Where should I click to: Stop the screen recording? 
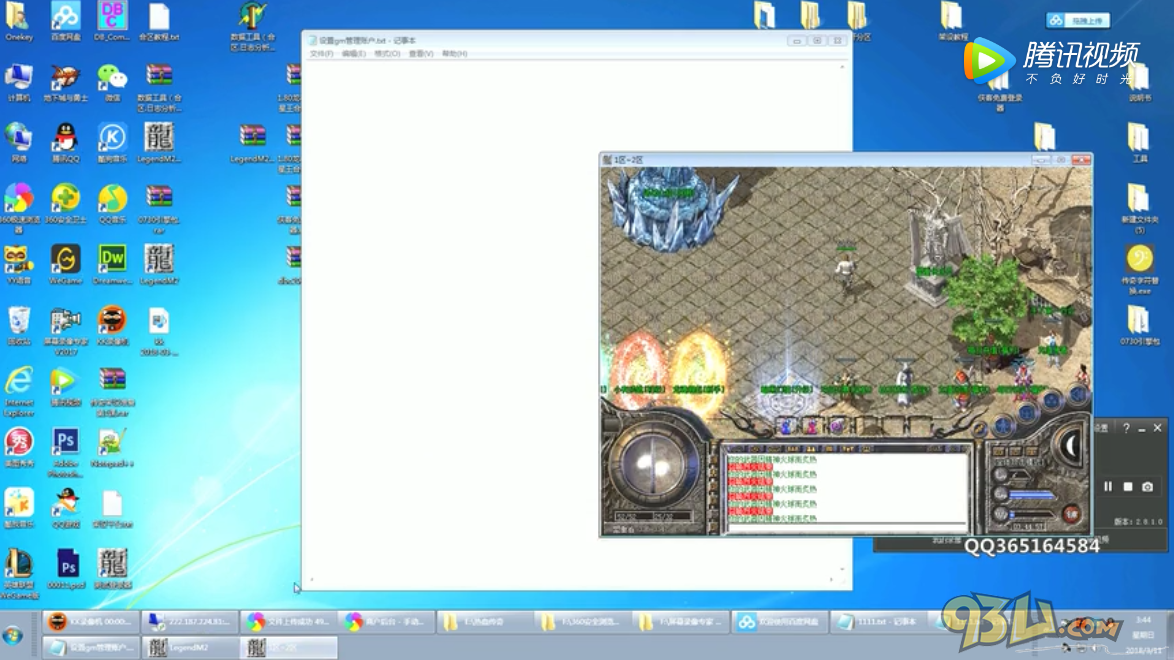coord(1128,486)
